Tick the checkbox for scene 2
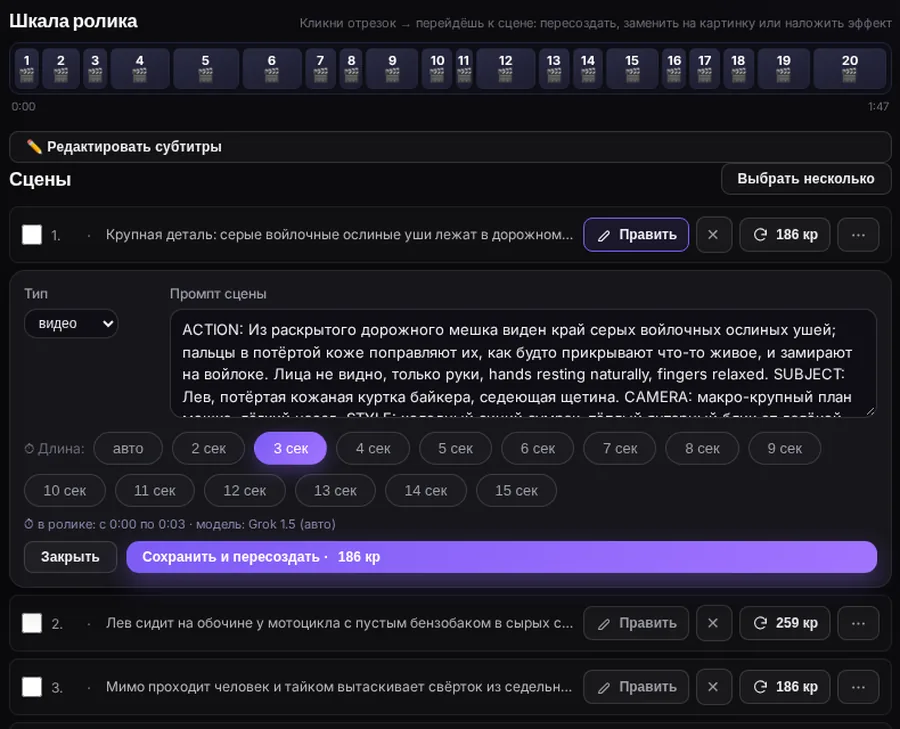900x729 pixels. coord(32,623)
